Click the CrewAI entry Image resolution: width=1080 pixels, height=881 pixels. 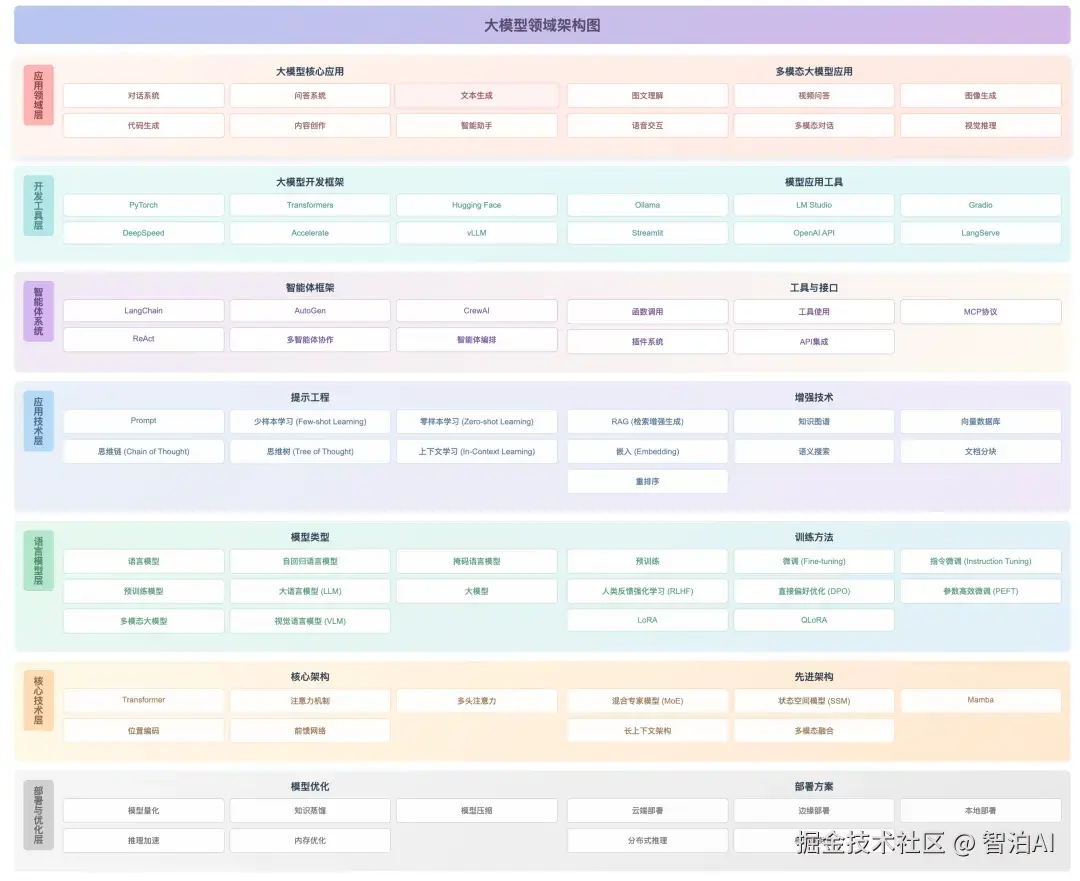[476, 311]
